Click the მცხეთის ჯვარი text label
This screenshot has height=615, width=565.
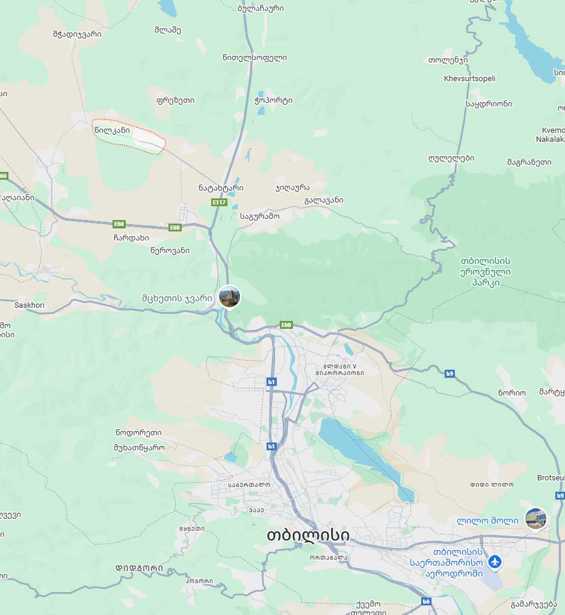[x=177, y=299]
